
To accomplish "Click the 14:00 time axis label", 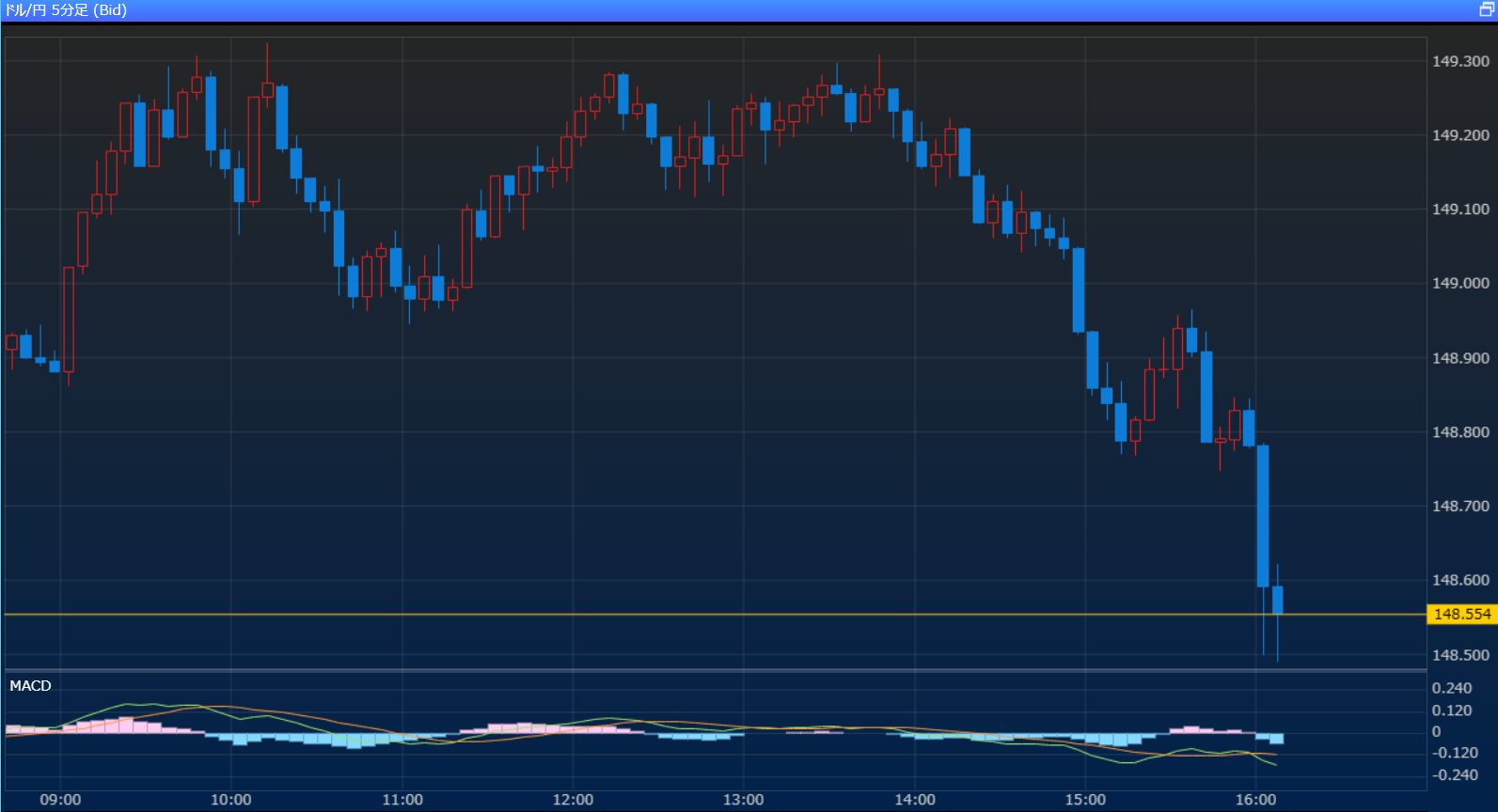I will [x=915, y=800].
